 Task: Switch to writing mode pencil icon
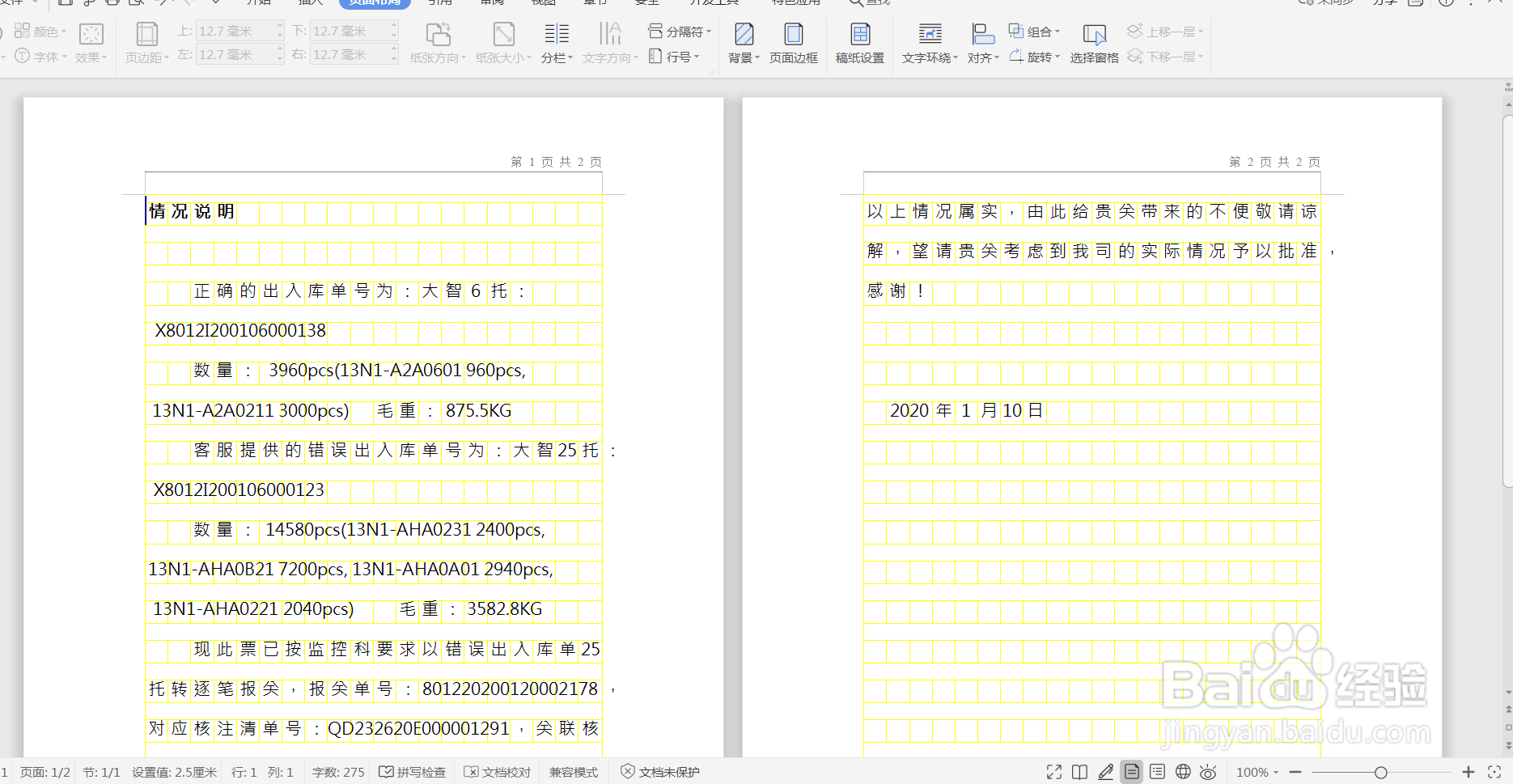pyautogui.click(x=1105, y=772)
